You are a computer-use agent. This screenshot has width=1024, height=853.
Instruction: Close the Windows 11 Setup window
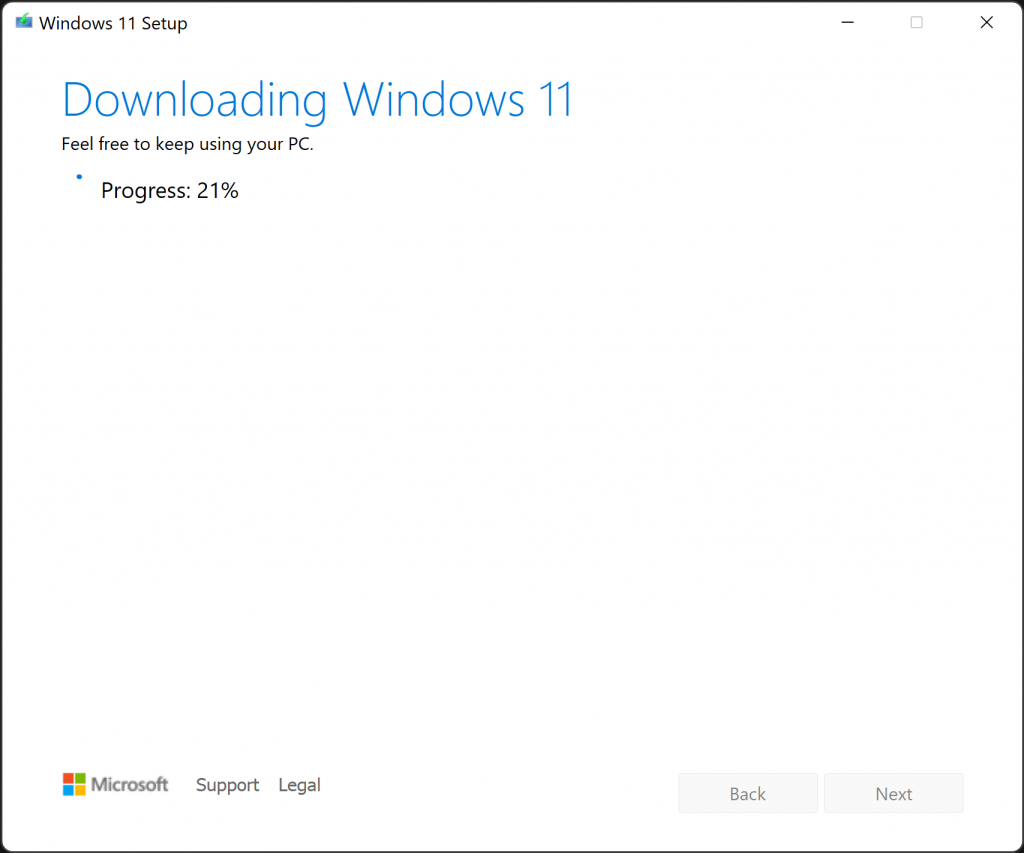tap(986, 22)
